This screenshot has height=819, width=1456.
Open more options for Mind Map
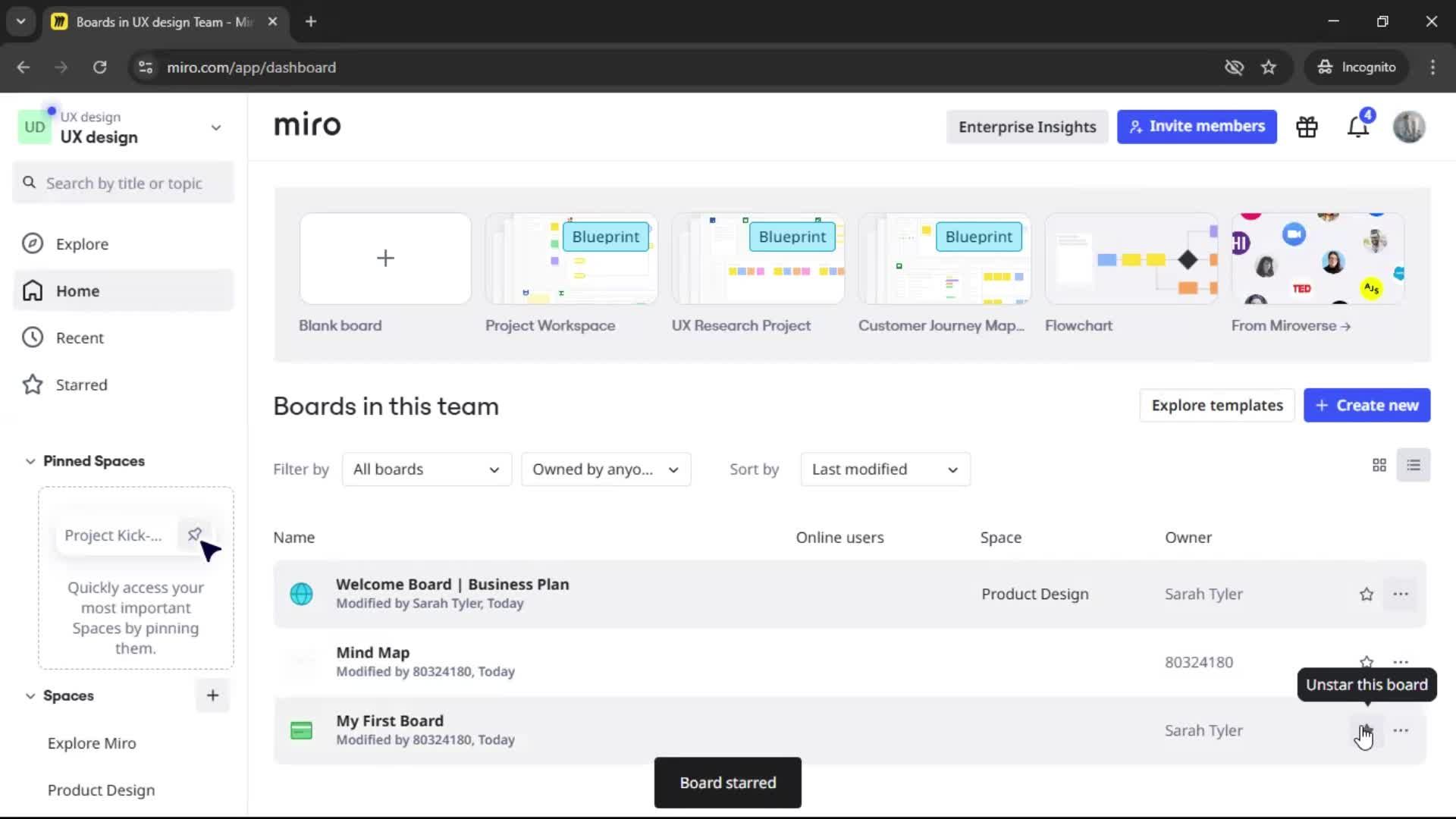tap(1401, 662)
